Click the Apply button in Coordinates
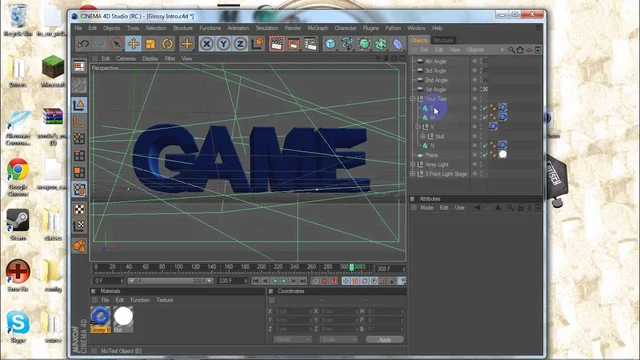Screen dimensions: 640x360 click(384, 340)
